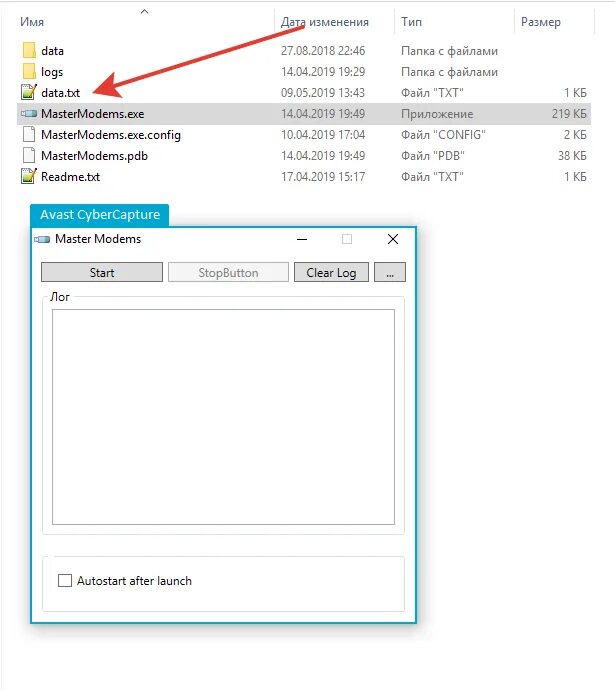The image size is (615, 691).
Task: Select the logs folder icon
Action: tap(29, 71)
